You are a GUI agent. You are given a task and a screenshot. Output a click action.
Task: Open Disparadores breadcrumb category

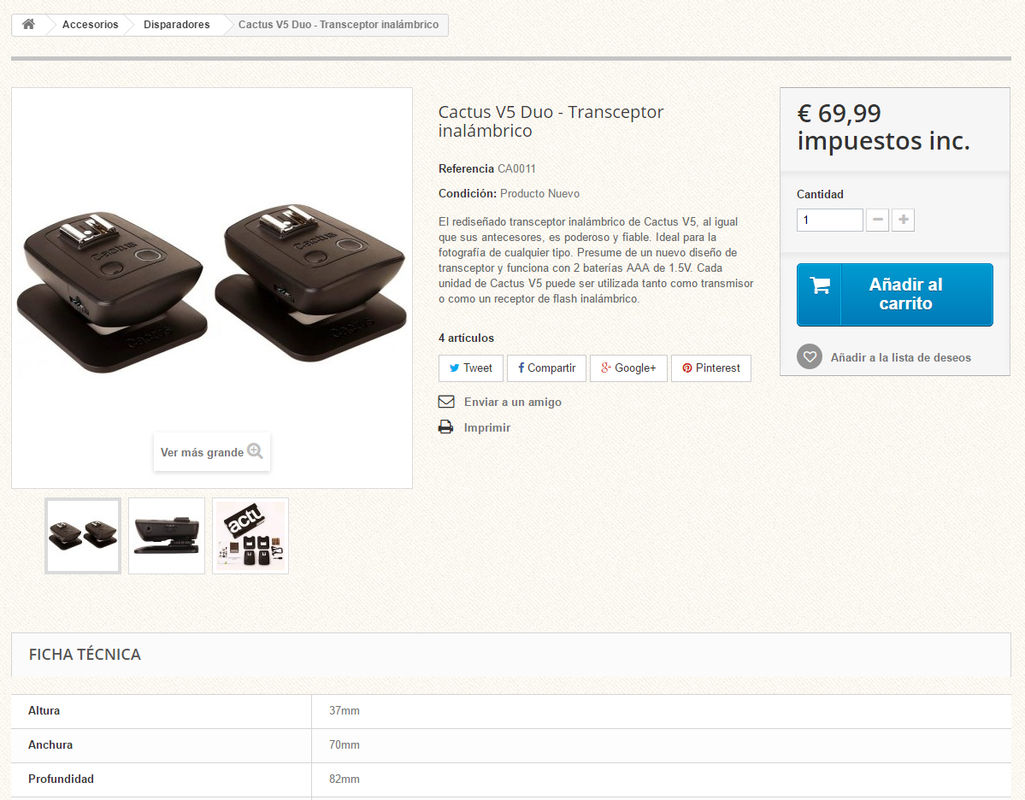(x=176, y=24)
